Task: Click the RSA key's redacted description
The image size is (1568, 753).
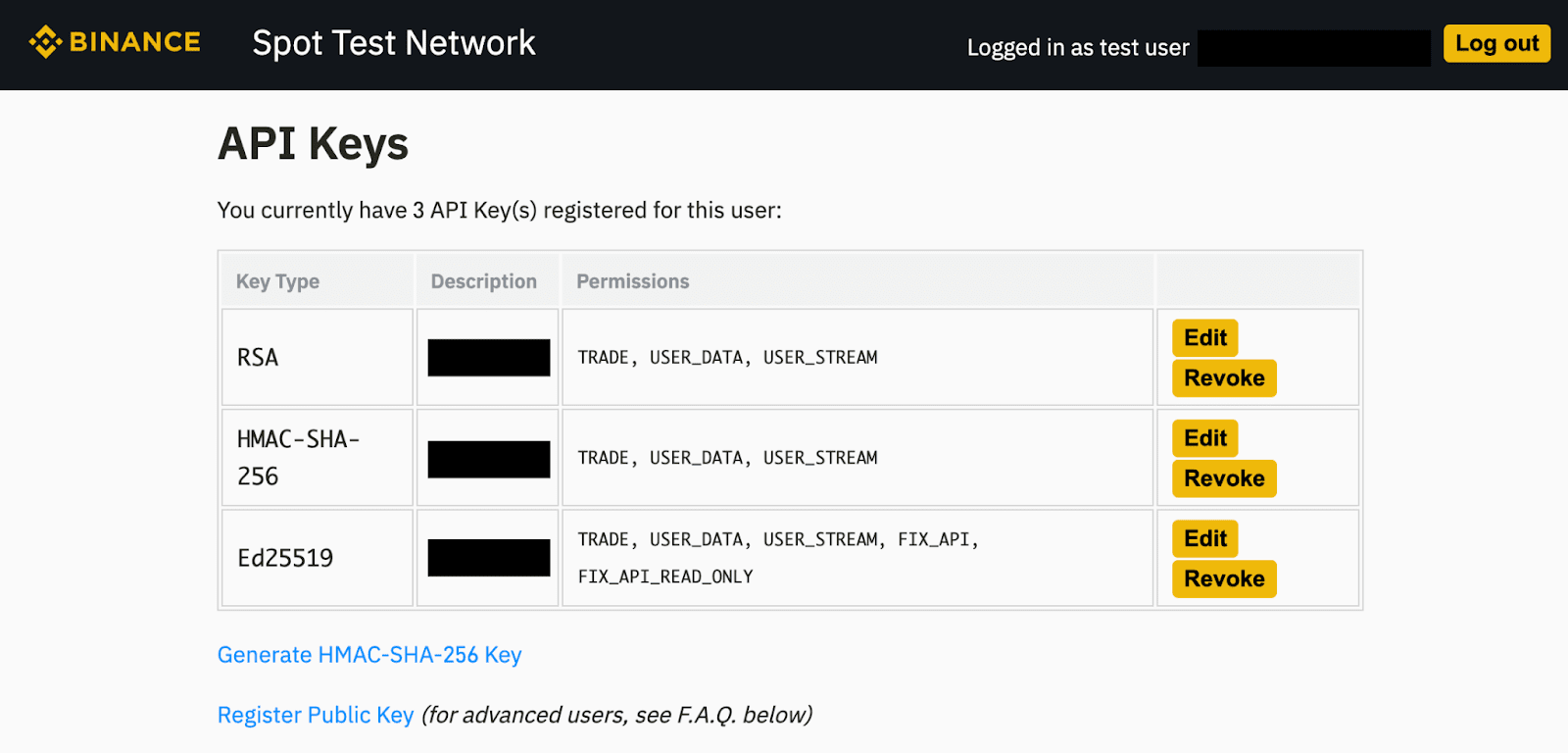Action: [489, 358]
